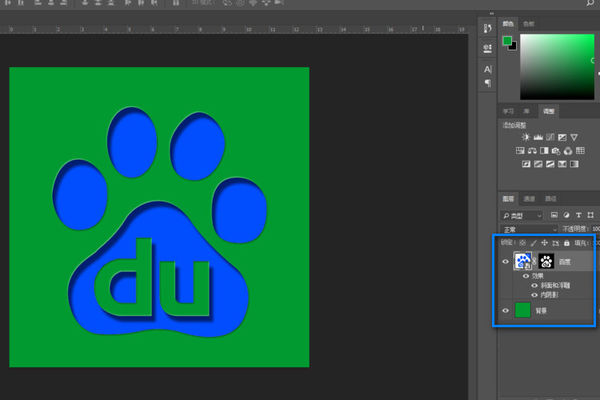Click the 背景 layer name

[x=541, y=311]
